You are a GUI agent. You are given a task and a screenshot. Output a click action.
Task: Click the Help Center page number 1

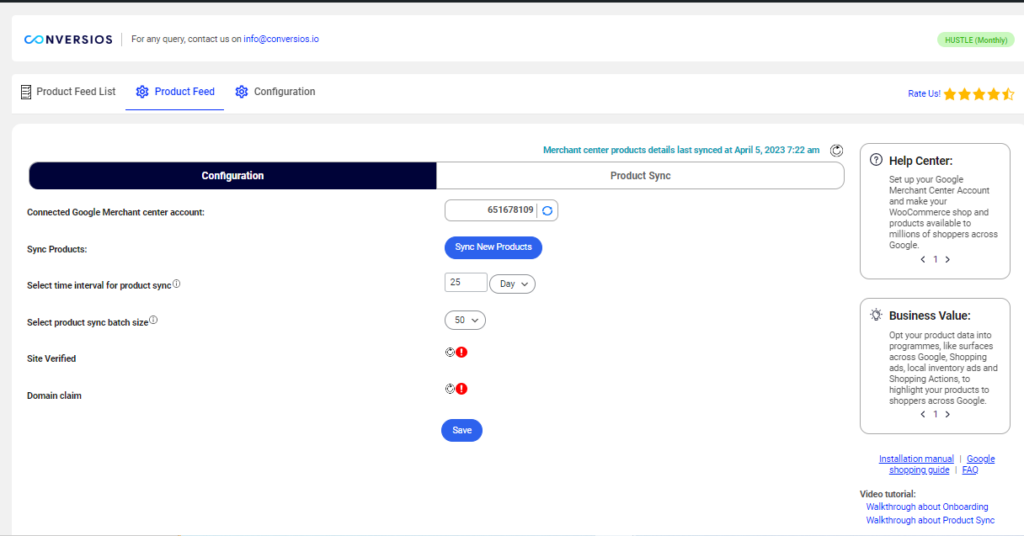pos(935,260)
